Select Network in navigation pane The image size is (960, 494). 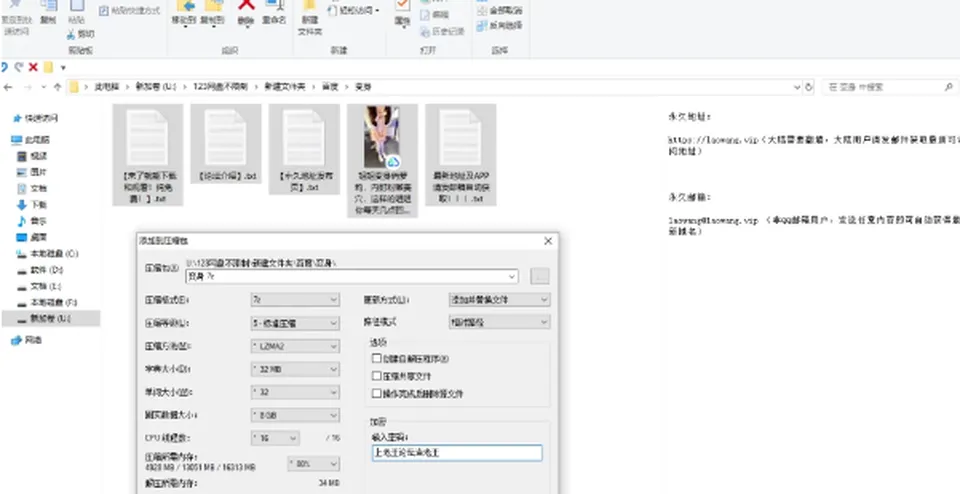pos(27,340)
